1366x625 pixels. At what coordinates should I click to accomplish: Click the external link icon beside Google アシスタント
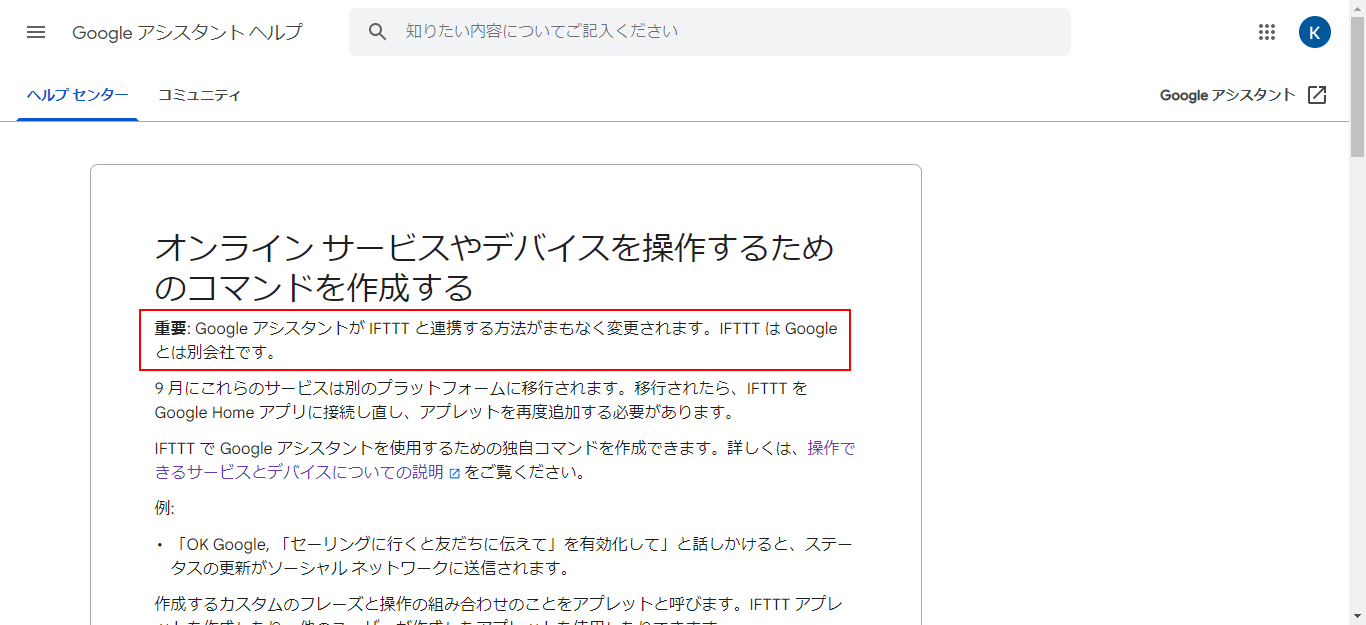(x=1317, y=95)
